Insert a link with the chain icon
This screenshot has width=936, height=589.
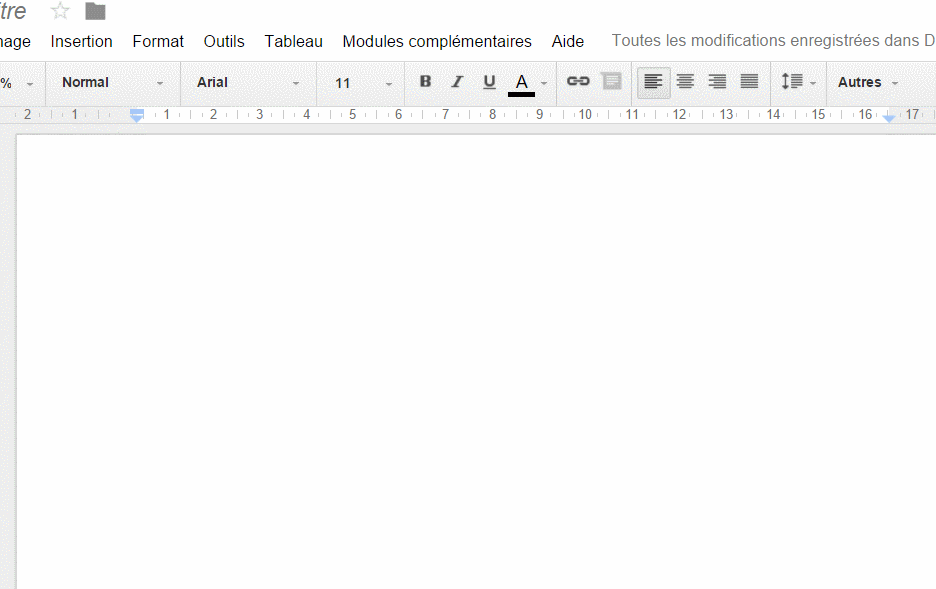(578, 81)
